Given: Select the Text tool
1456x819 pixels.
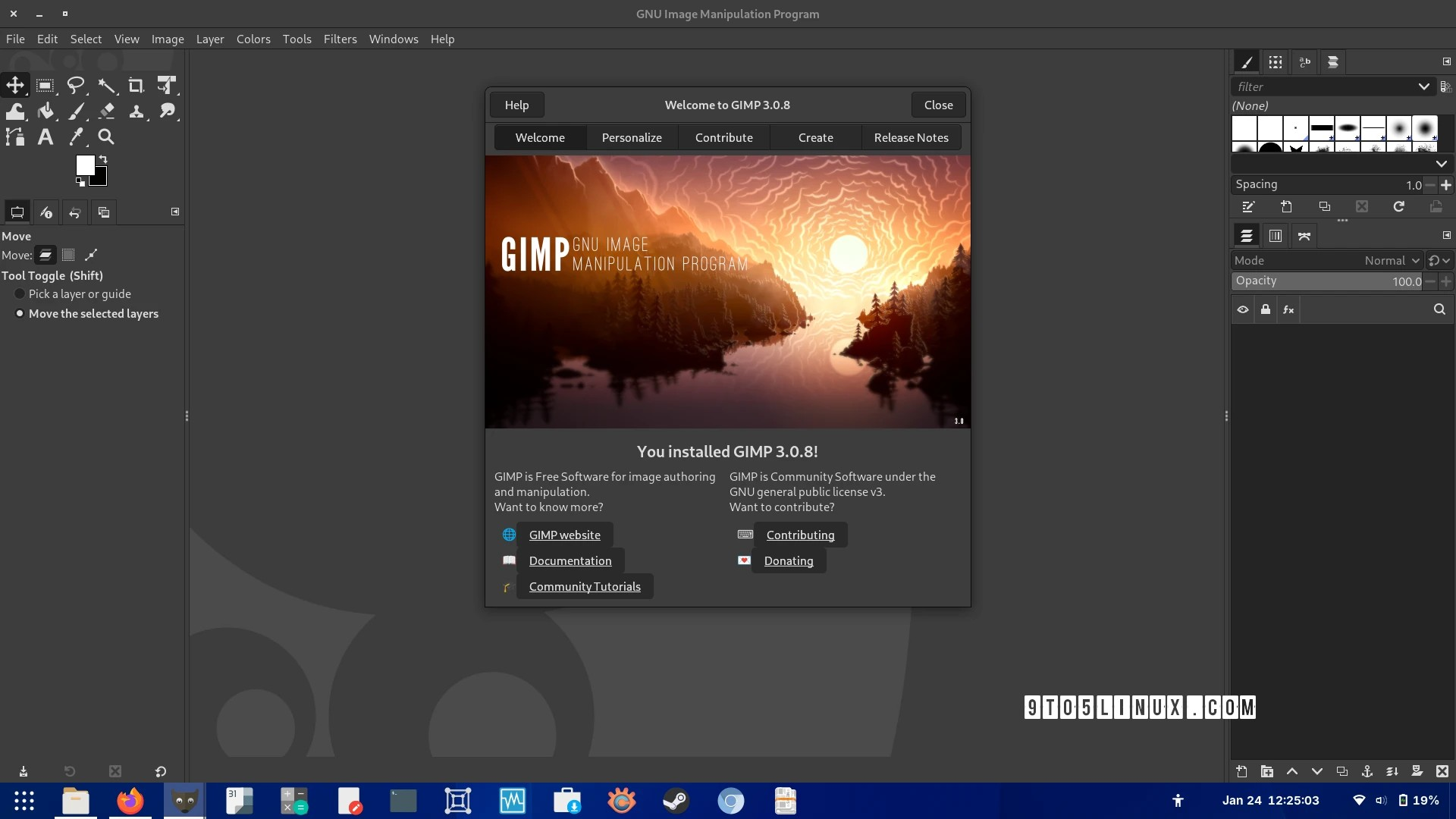Looking at the screenshot, I should coord(45,136).
